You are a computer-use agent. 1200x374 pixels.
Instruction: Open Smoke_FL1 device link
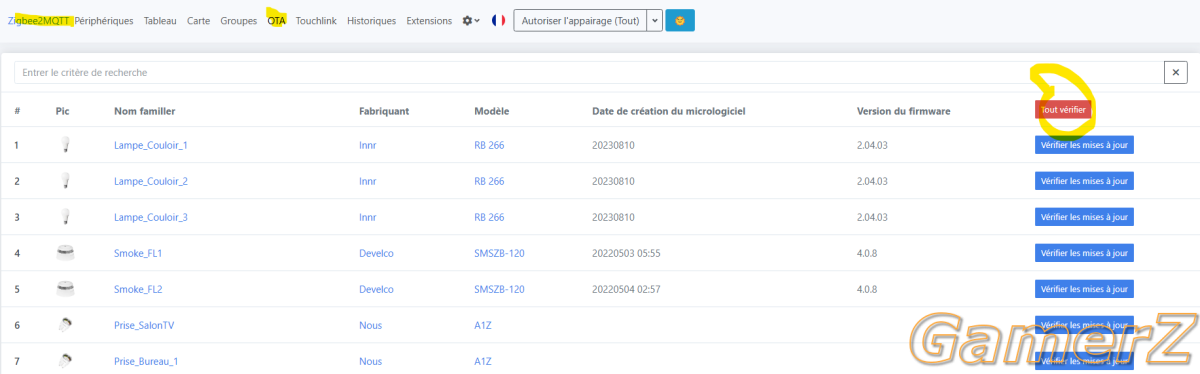tap(138, 253)
